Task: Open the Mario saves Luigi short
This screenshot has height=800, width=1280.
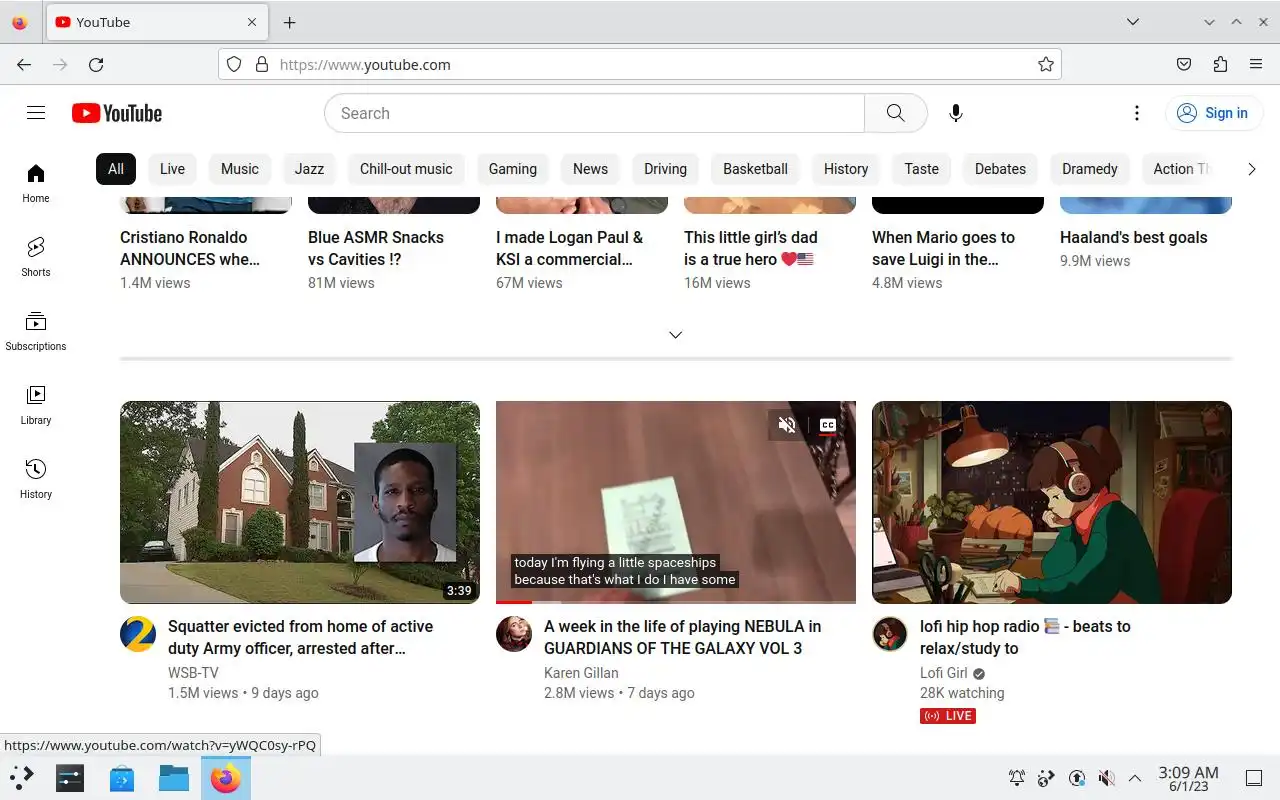Action: 944,248
